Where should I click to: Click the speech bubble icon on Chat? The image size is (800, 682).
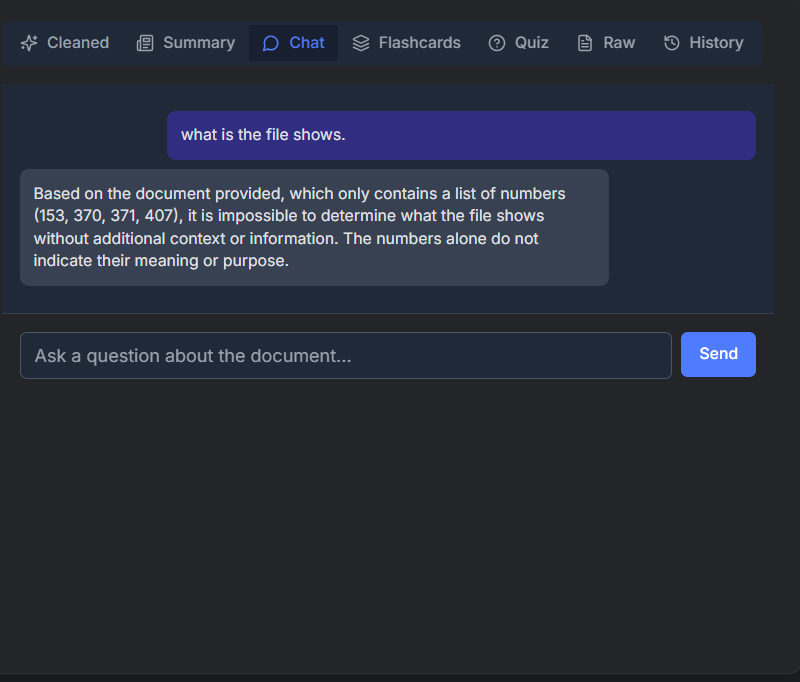[x=270, y=43]
